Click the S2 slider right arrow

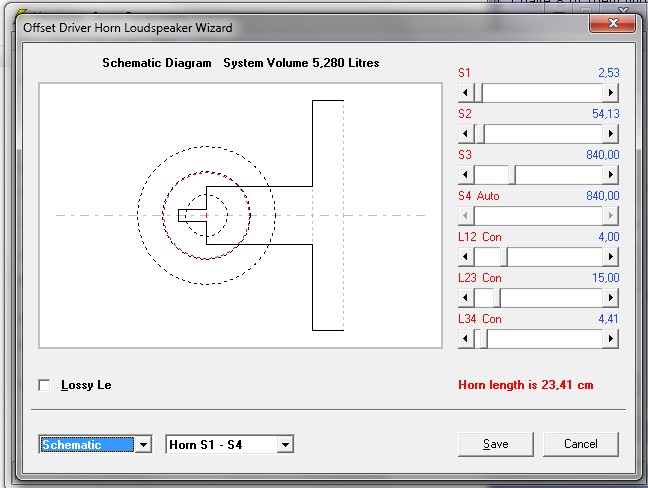tap(610, 133)
